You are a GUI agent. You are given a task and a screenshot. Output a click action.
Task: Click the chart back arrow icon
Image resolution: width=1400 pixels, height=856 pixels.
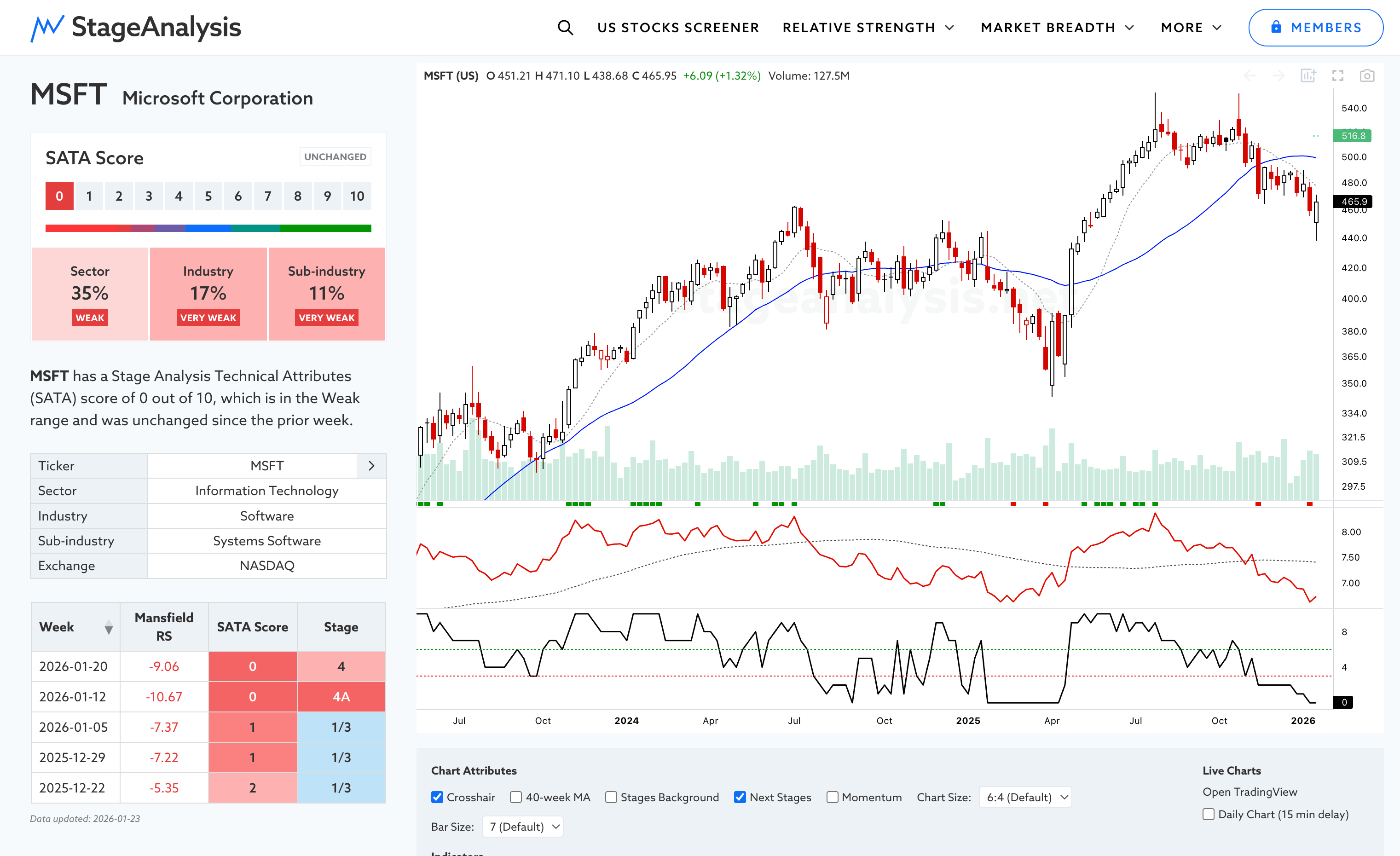coord(1250,75)
